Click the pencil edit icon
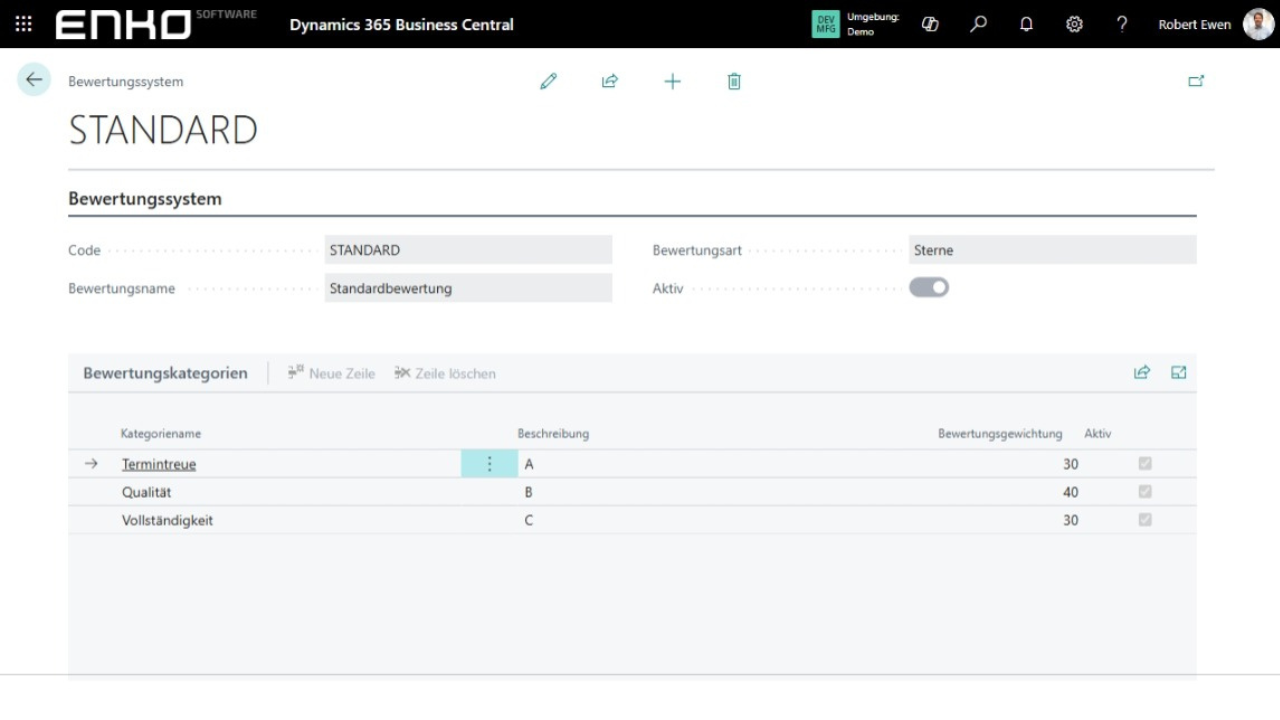Viewport: 1280px width, 720px height. (548, 81)
